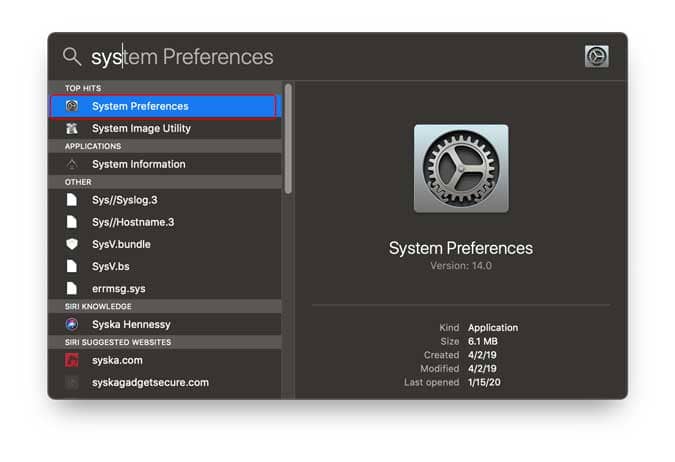The width and height of the screenshot is (675, 462).
Task: Click the document icon next to Sys//Syslog.3
Action: click(72, 200)
